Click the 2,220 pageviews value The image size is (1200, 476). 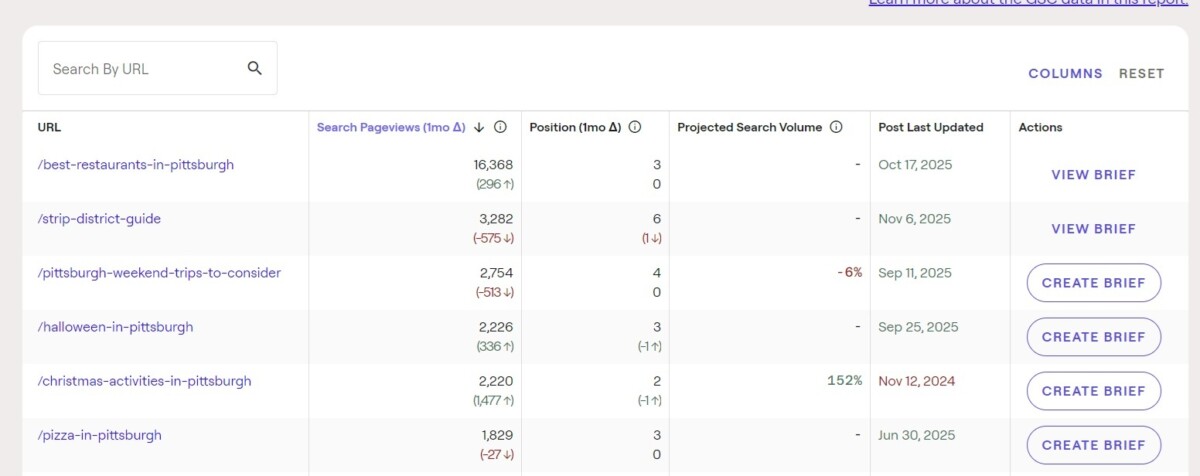(496, 381)
